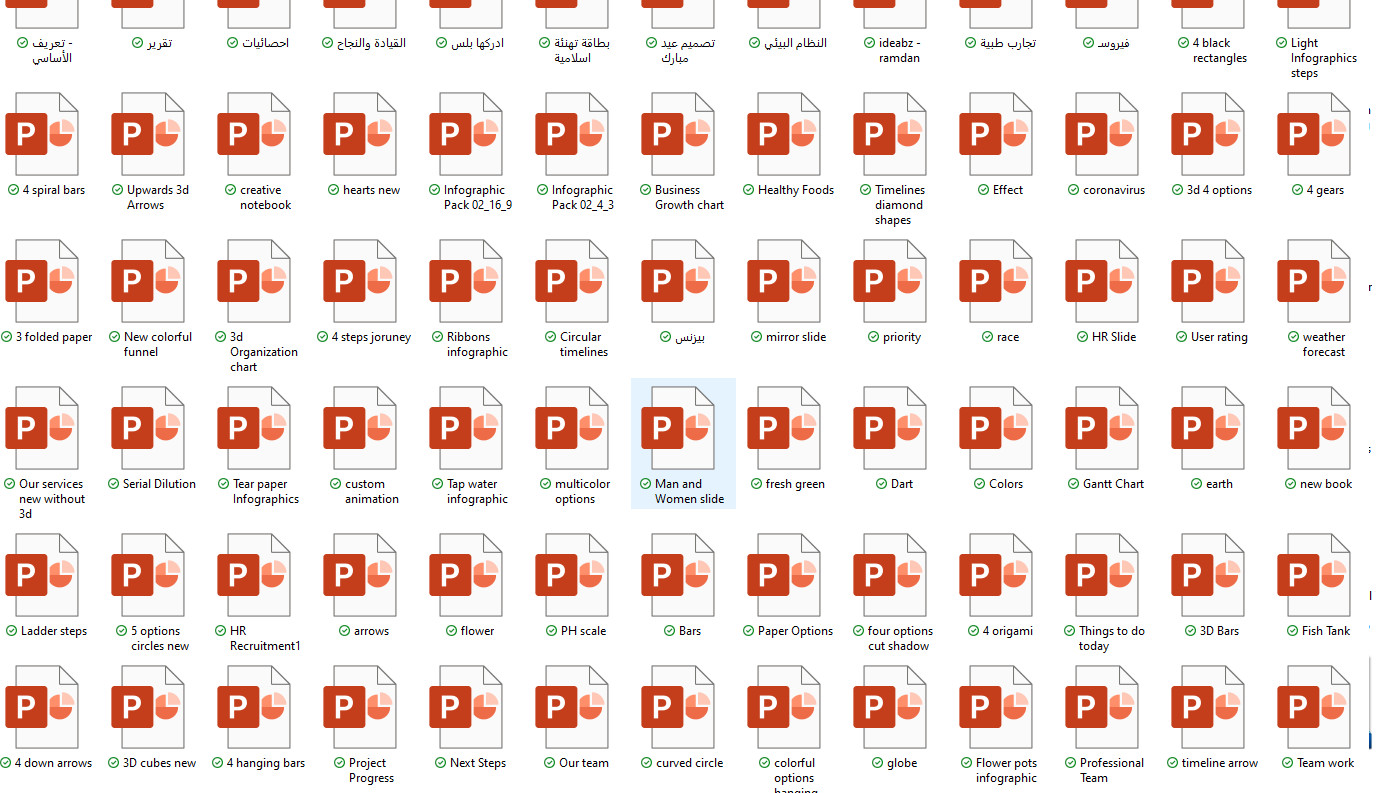Select the '3d 4 options' file name

coord(1219,190)
